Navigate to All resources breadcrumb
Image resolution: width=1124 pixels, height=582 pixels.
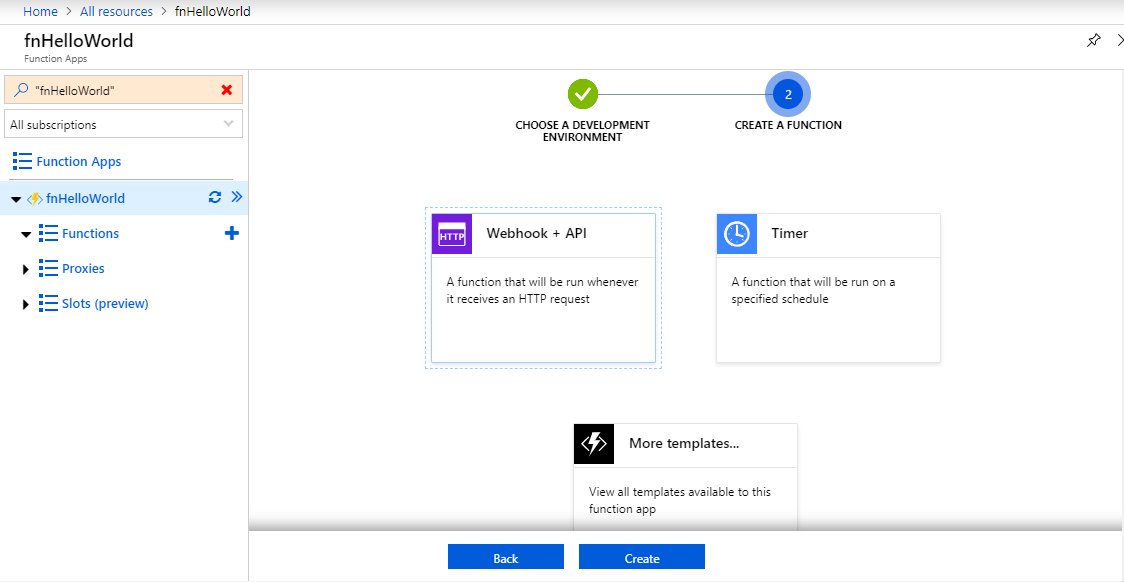click(116, 11)
